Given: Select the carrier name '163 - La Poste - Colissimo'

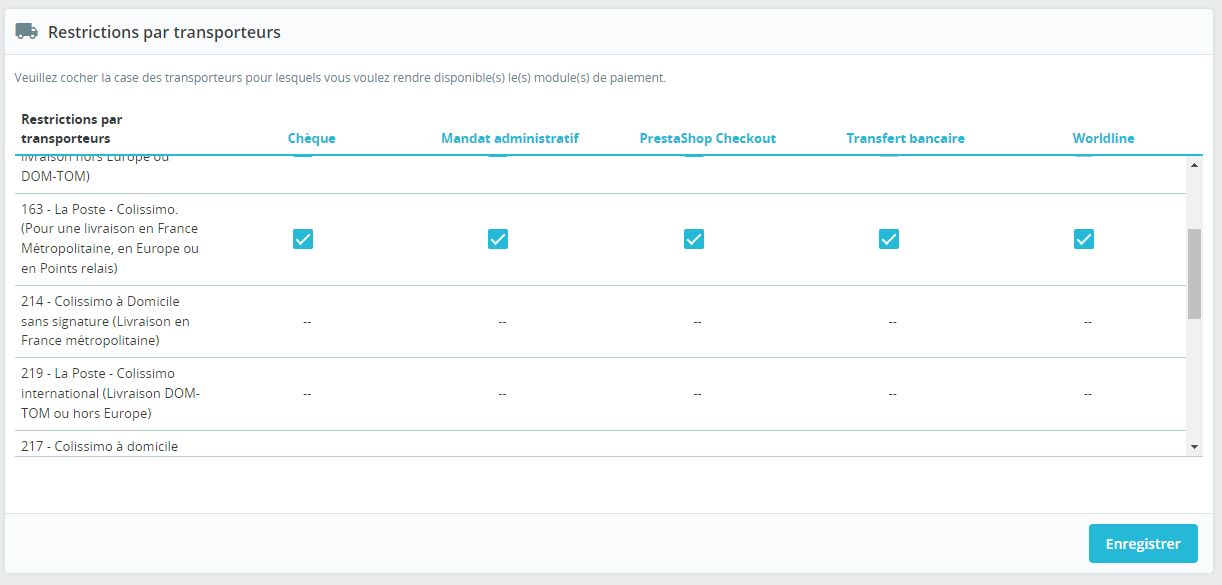Looking at the screenshot, I should (x=102, y=210).
